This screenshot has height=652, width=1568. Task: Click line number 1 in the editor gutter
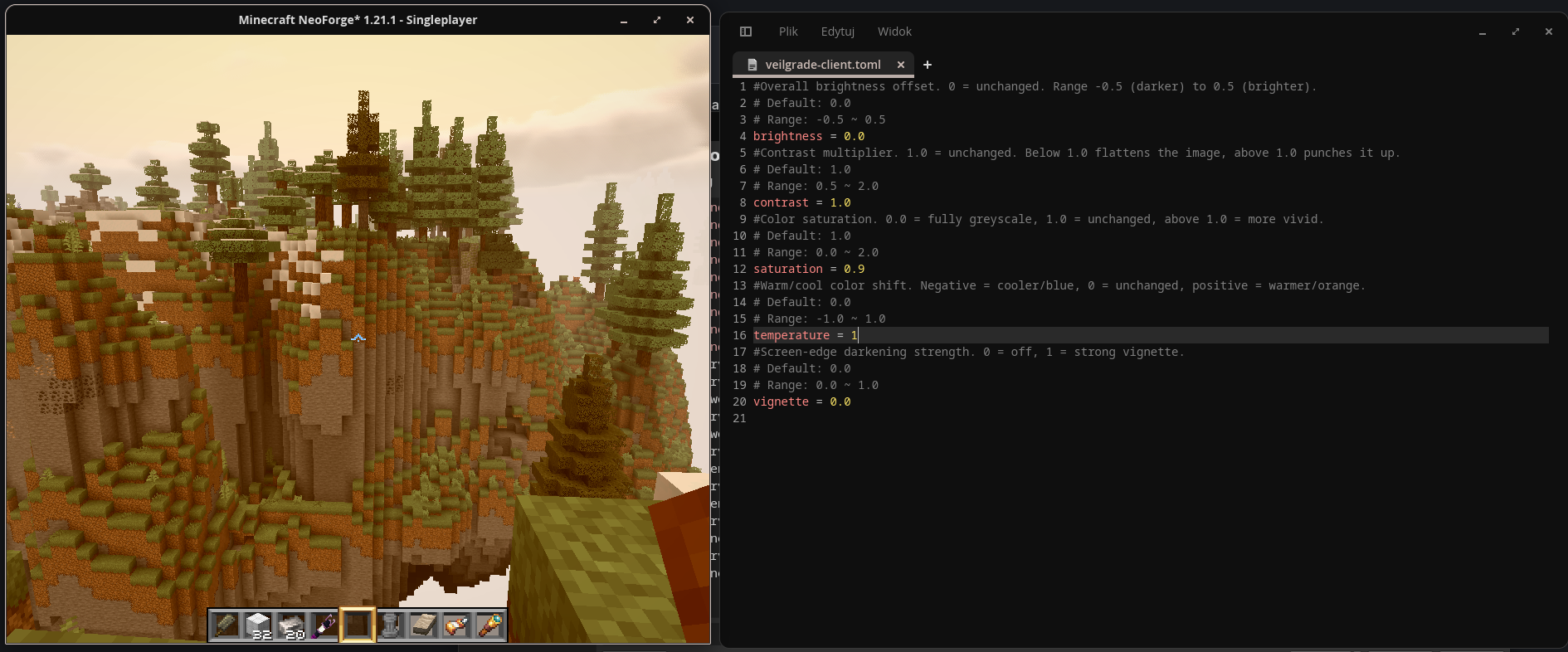[x=743, y=86]
